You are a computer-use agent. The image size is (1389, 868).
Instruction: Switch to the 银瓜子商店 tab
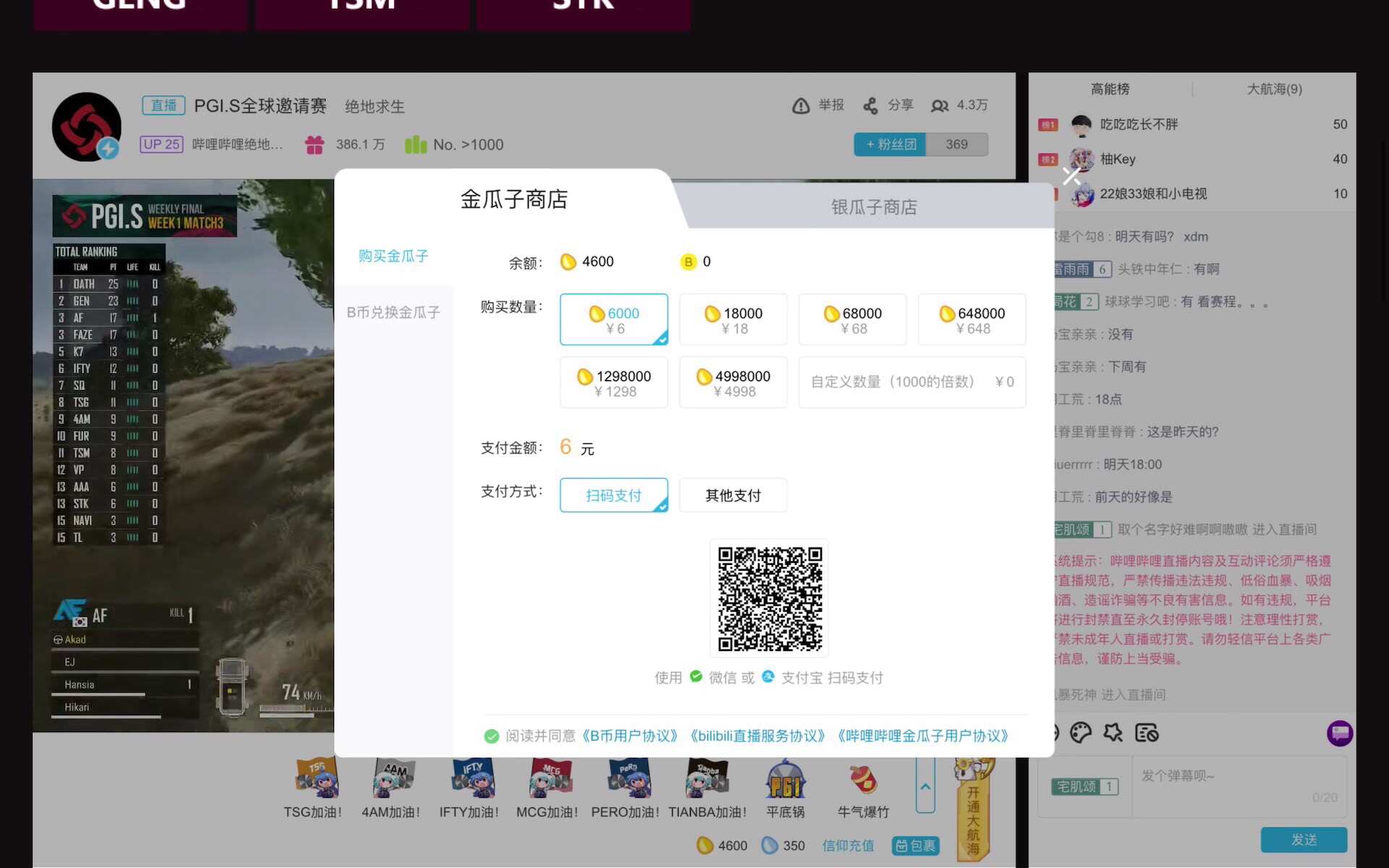coord(874,207)
